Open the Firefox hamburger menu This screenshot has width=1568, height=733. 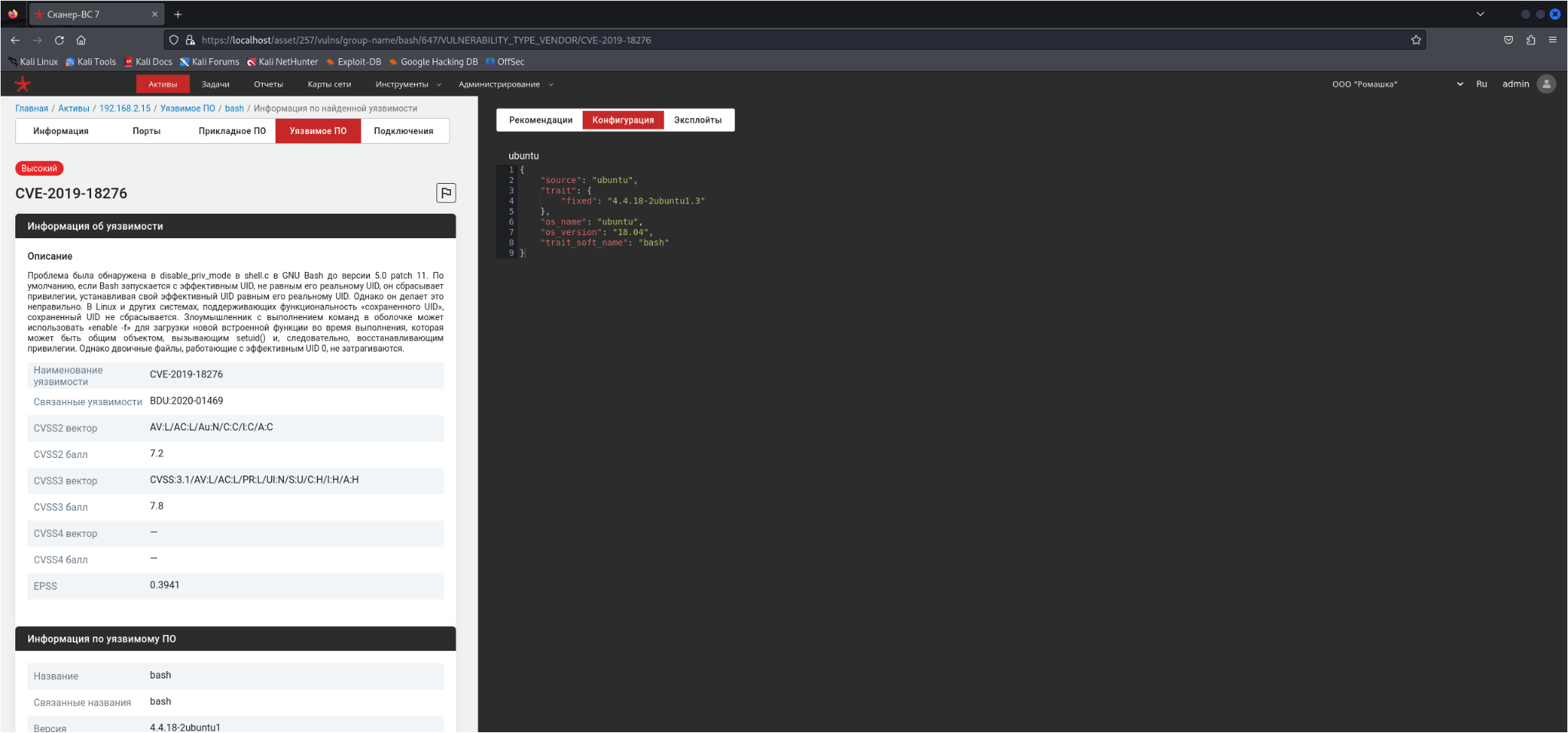pos(1553,40)
